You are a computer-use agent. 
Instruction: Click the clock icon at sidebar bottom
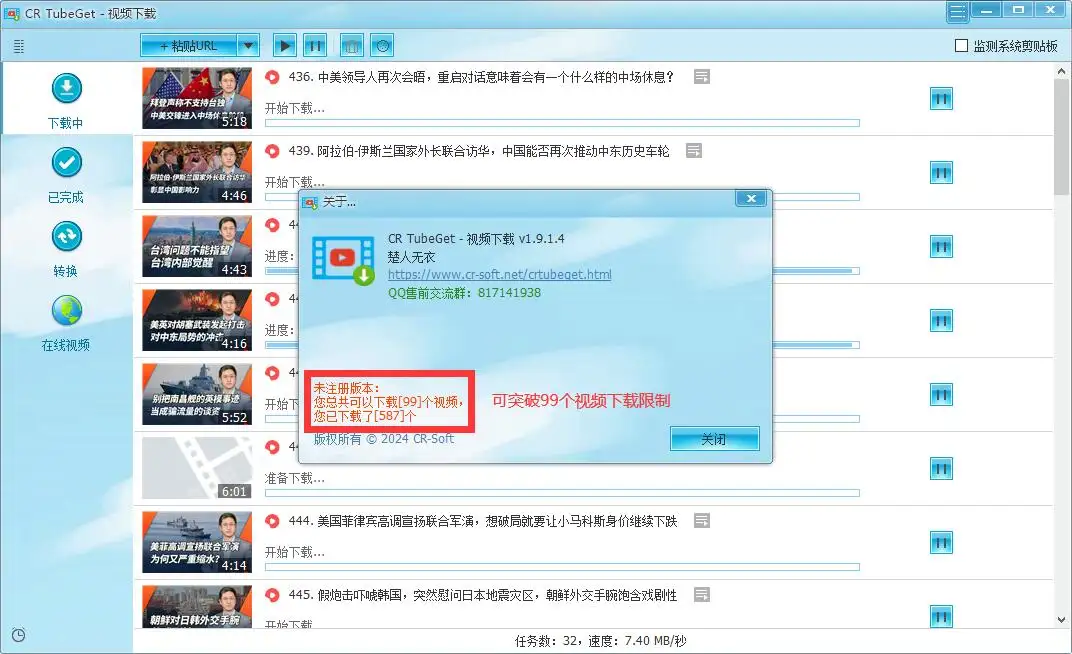click(x=19, y=635)
